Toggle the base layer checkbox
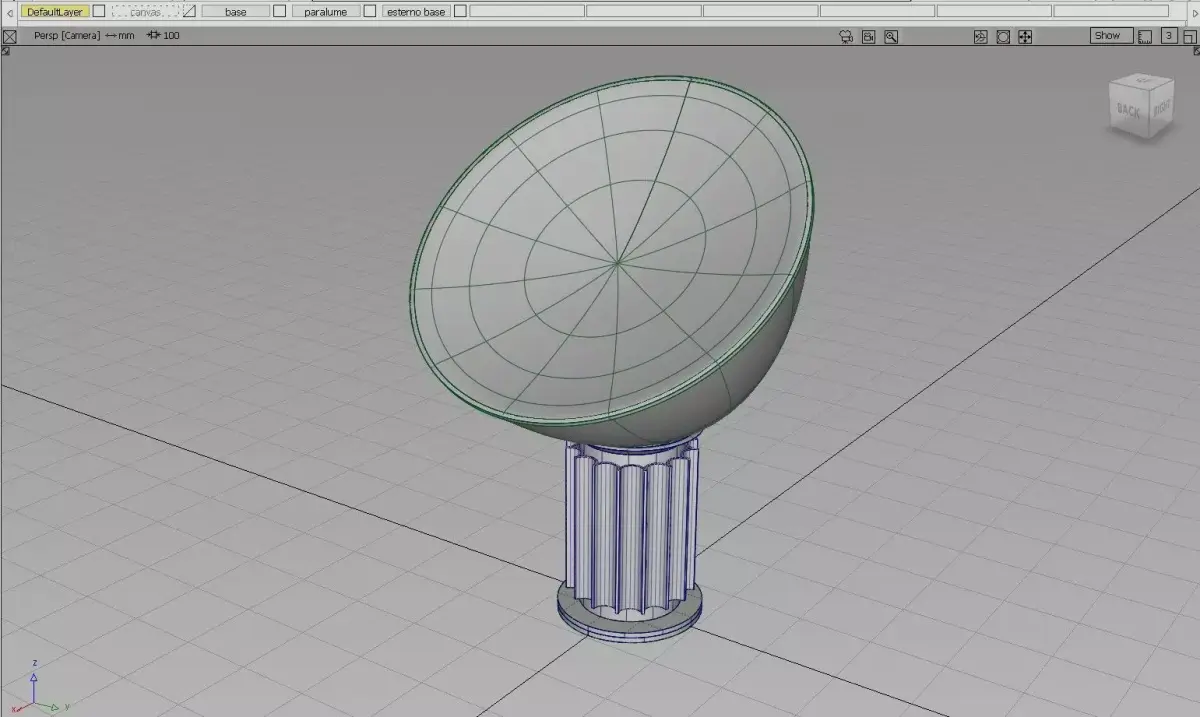Screen dimensions: 1200x717 coord(280,12)
